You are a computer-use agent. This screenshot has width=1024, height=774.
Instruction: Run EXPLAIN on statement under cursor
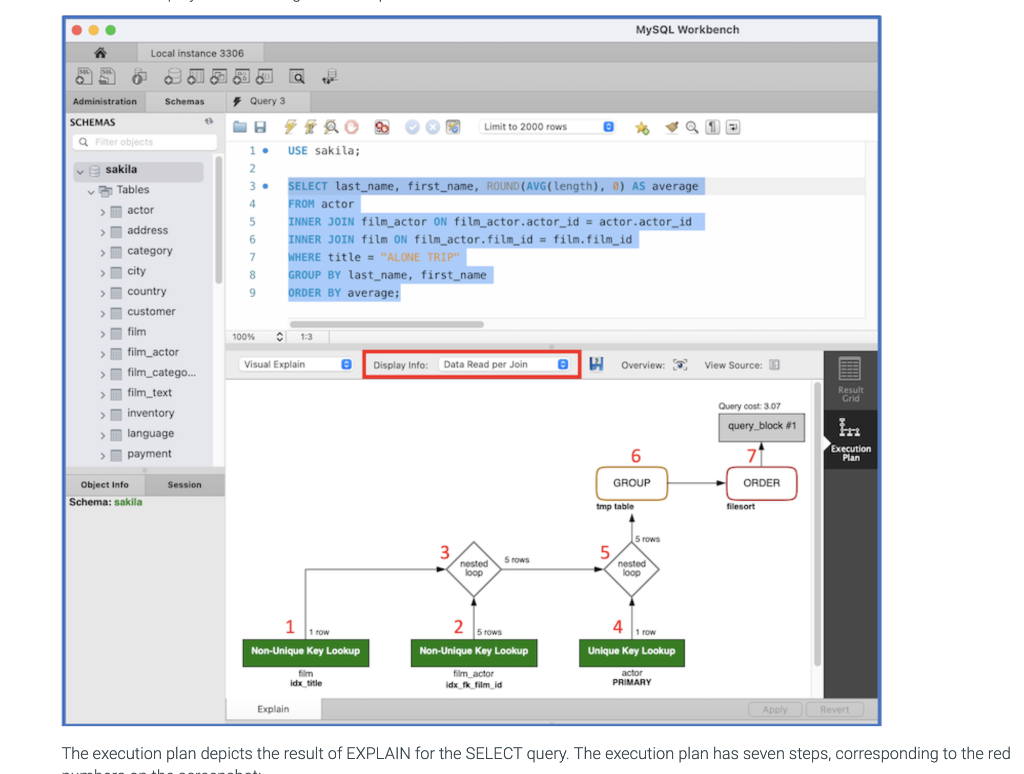tap(331, 127)
